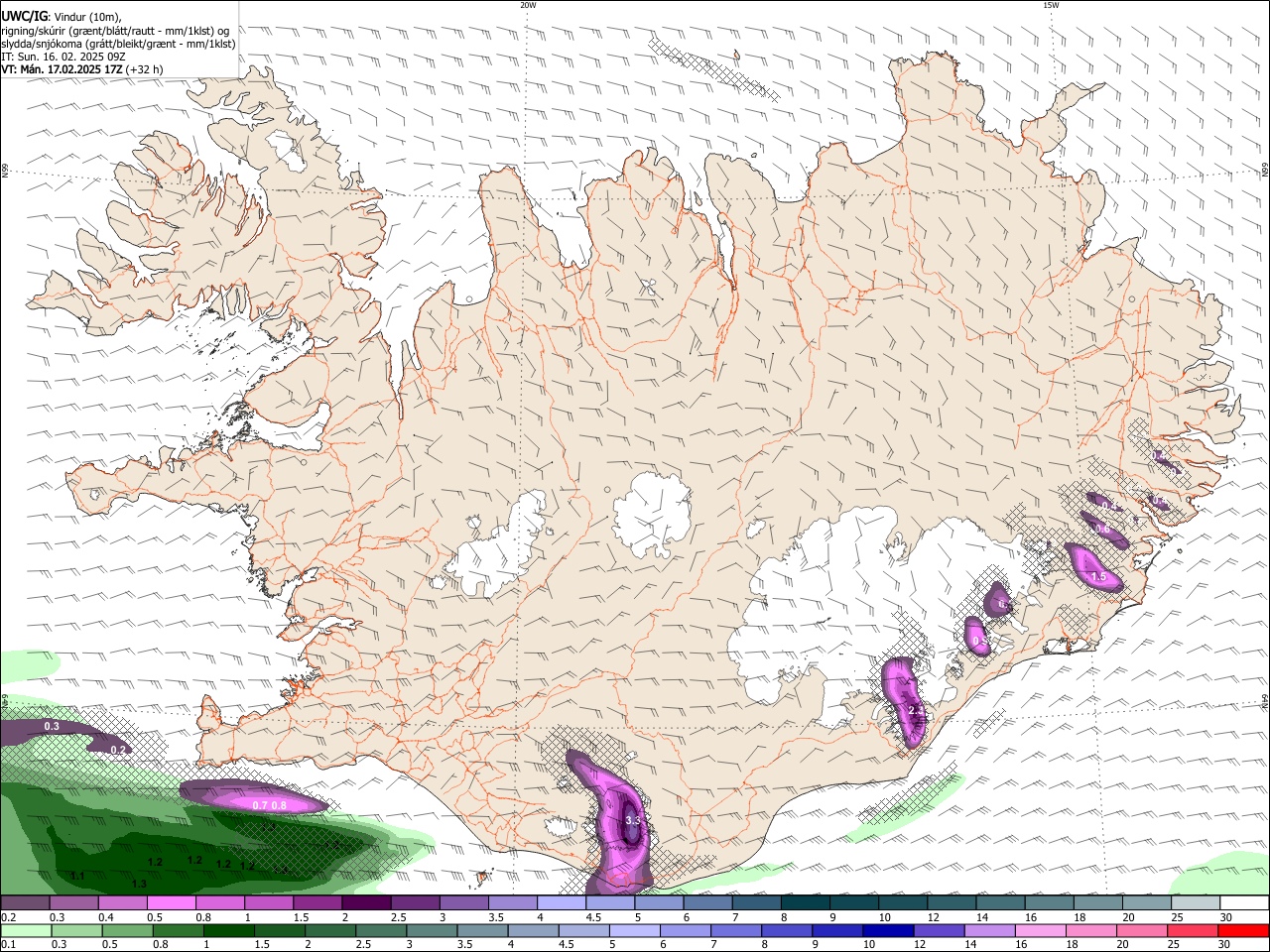
Task: Click the '15W' longitude label
Action: (x=1050, y=5)
